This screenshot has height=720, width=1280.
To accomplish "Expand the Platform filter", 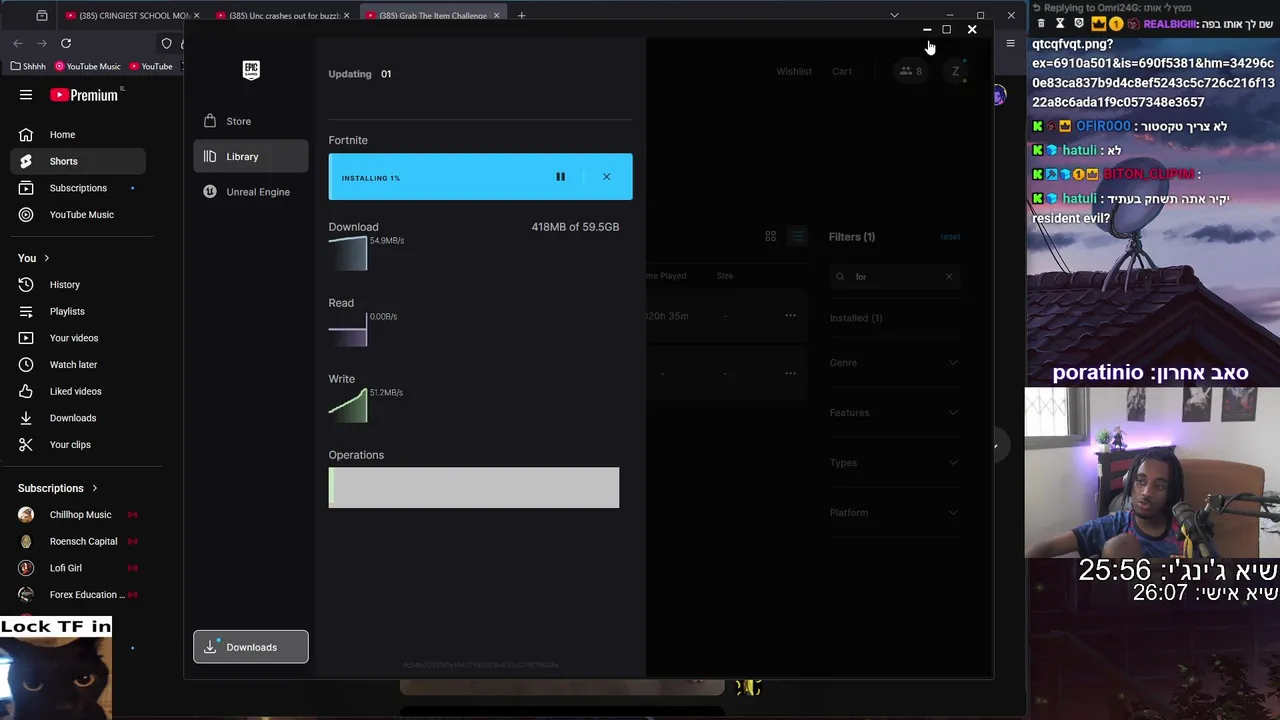I will click(x=893, y=513).
